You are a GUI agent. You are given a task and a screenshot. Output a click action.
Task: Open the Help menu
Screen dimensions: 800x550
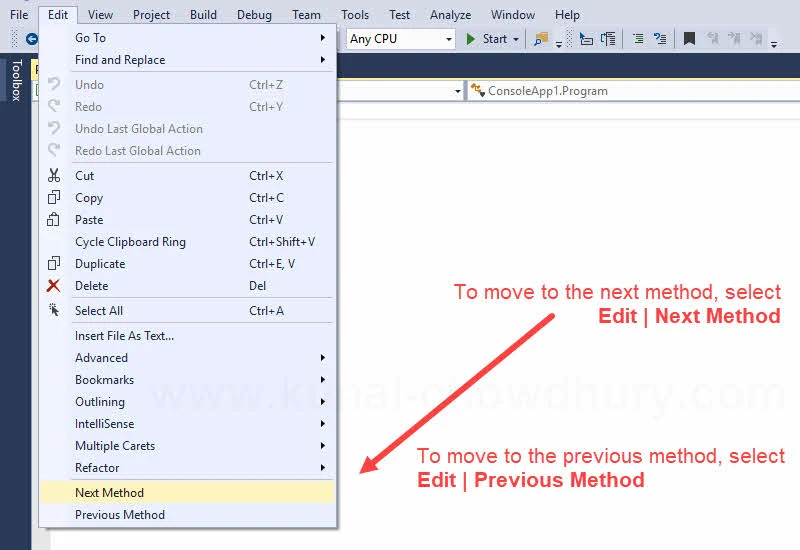click(567, 15)
